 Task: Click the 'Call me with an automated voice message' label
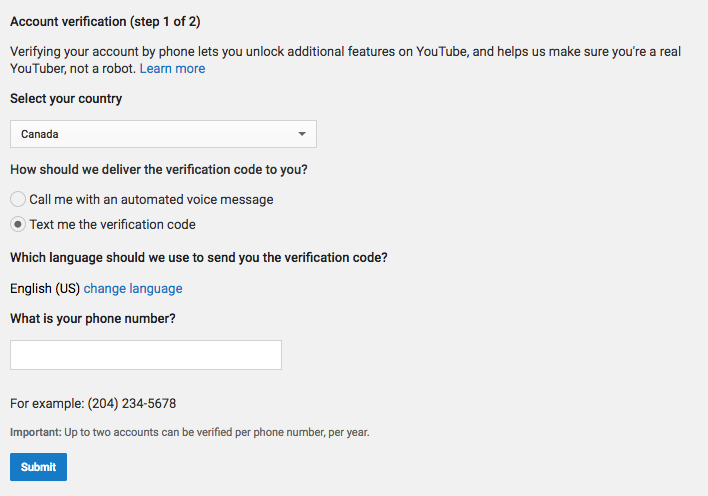click(151, 199)
